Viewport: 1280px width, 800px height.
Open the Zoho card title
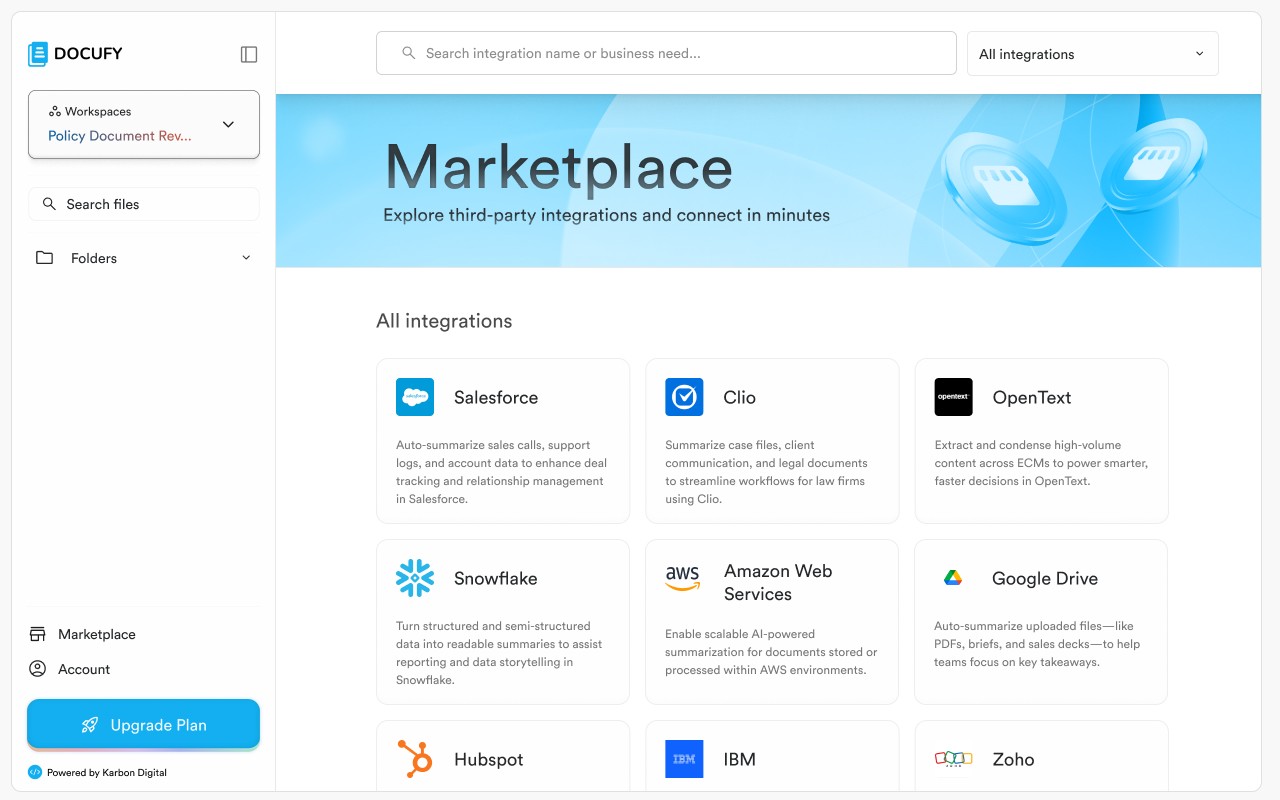[x=1013, y=759]
